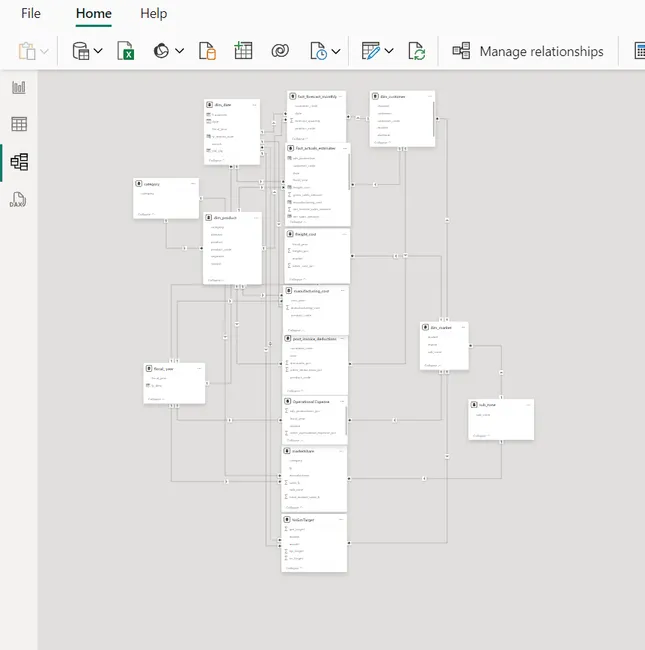Click the Enter data table icon
The image size is (645, 650).
[243, 51]
